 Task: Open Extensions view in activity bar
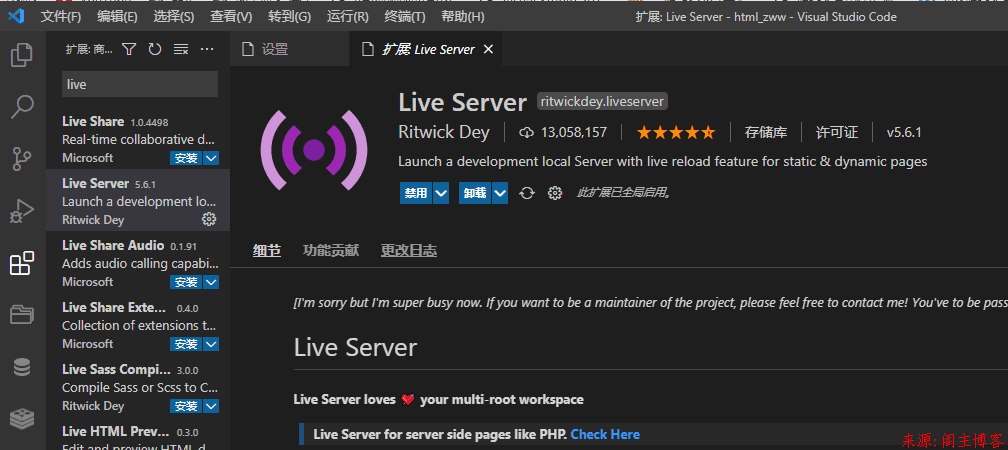(22, 263)
